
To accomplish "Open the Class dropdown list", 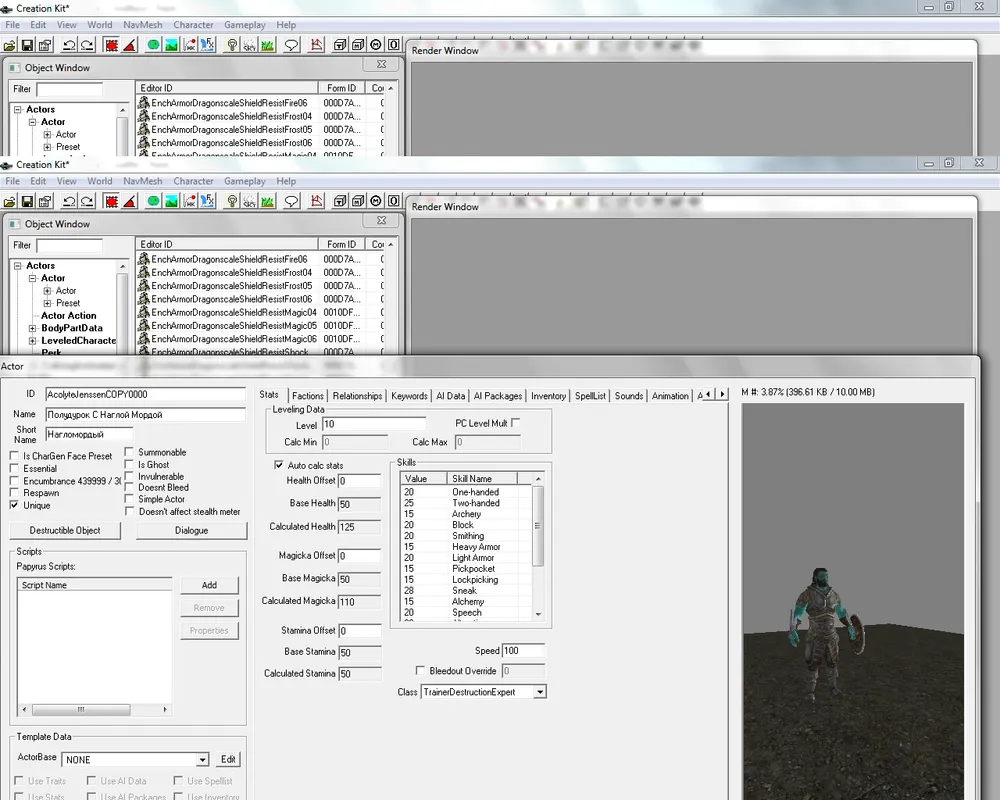I will (540, 692).
